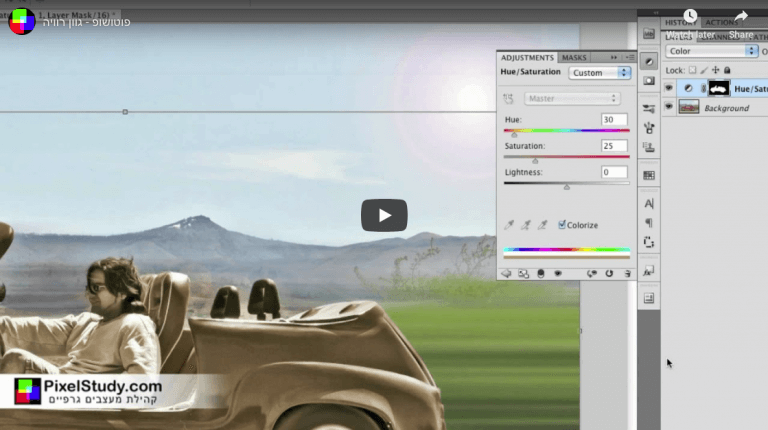The height and width of the screenshot is (430, 768).
Task: Switch Adjustments panel to expanded view
Action: (x=524, y=274)
